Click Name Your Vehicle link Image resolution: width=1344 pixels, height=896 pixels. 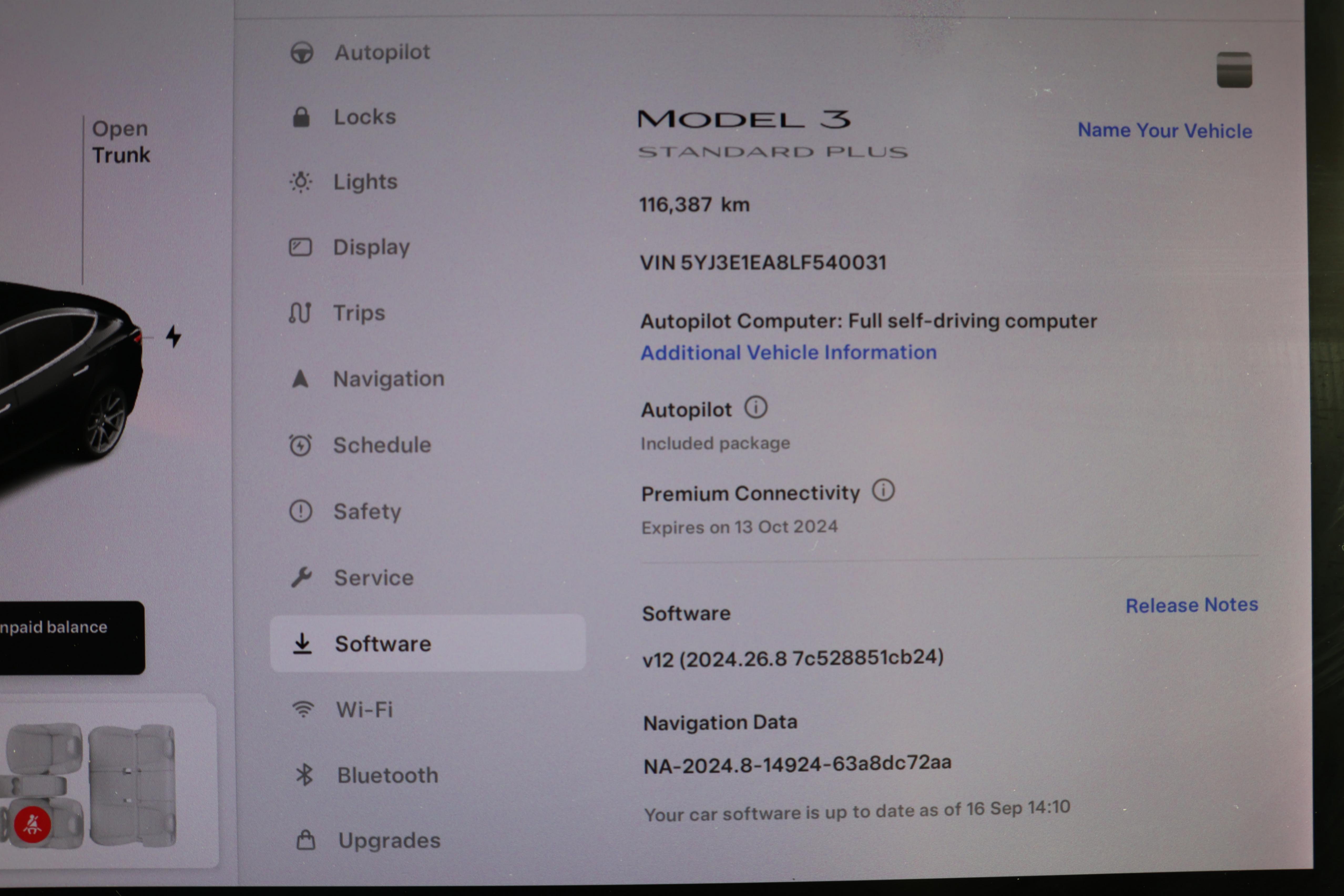point(1164,131)
